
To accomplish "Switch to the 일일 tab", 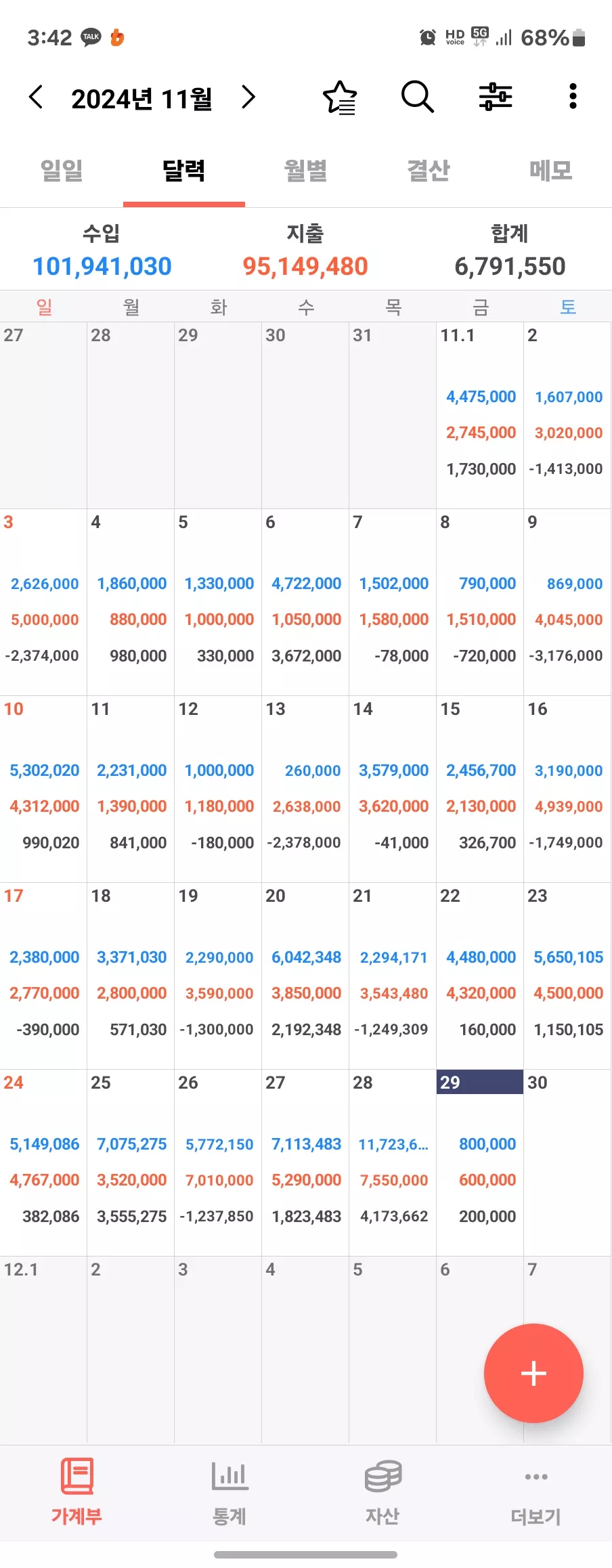I will tap(62, 171).
